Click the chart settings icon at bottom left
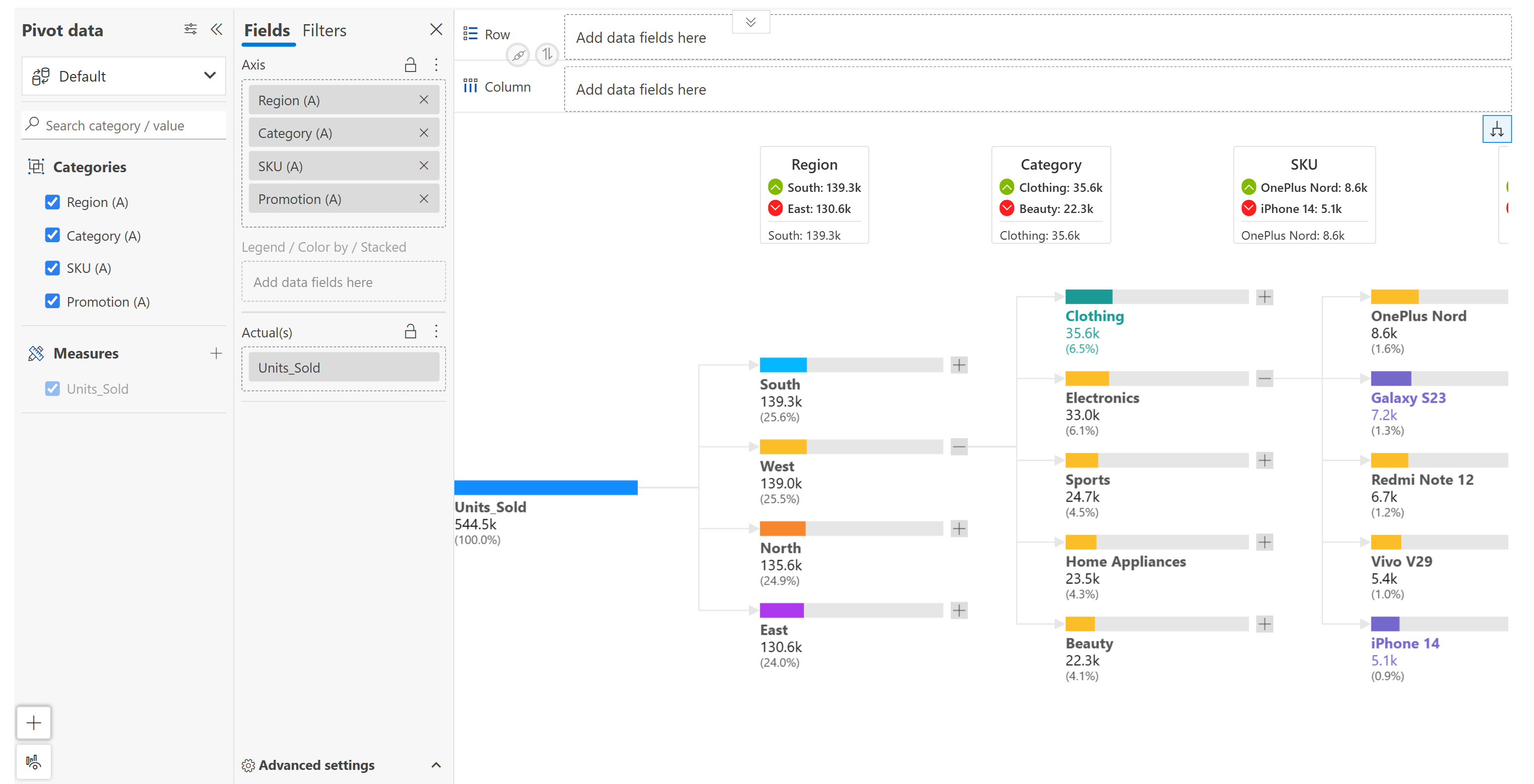The width and height of the screenshot is (1534, 784). (x=34, y=761)
